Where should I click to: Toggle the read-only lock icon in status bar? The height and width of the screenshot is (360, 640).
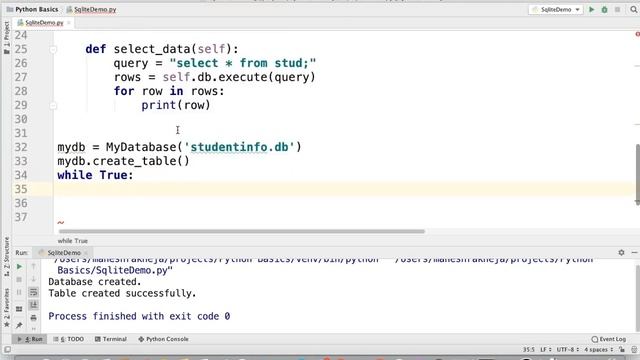[622, 350]
